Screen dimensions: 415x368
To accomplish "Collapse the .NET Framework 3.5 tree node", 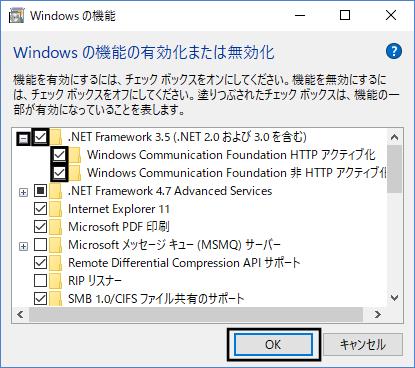I will [x=23, y=138].
